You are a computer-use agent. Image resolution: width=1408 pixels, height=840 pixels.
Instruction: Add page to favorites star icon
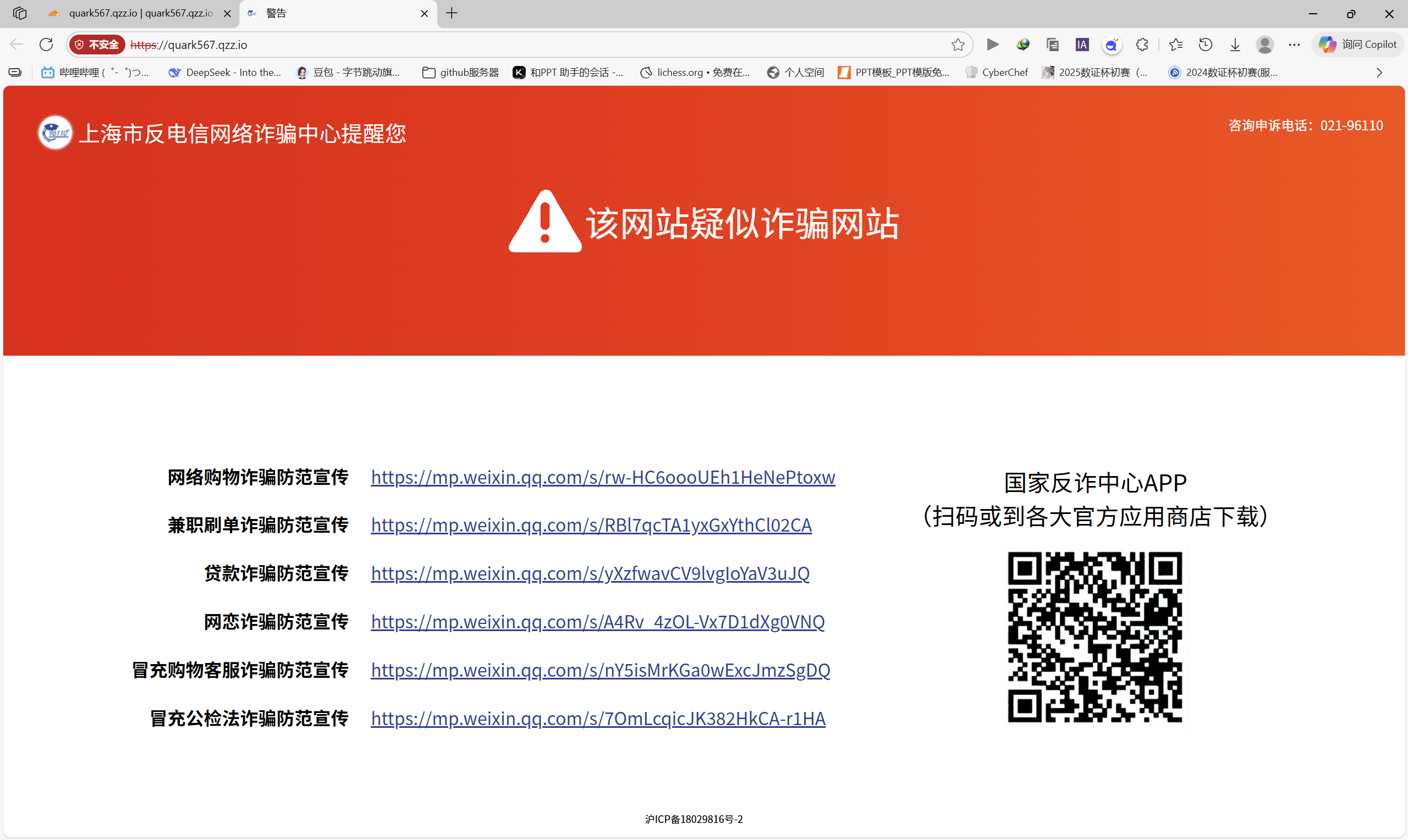point(958,44)
